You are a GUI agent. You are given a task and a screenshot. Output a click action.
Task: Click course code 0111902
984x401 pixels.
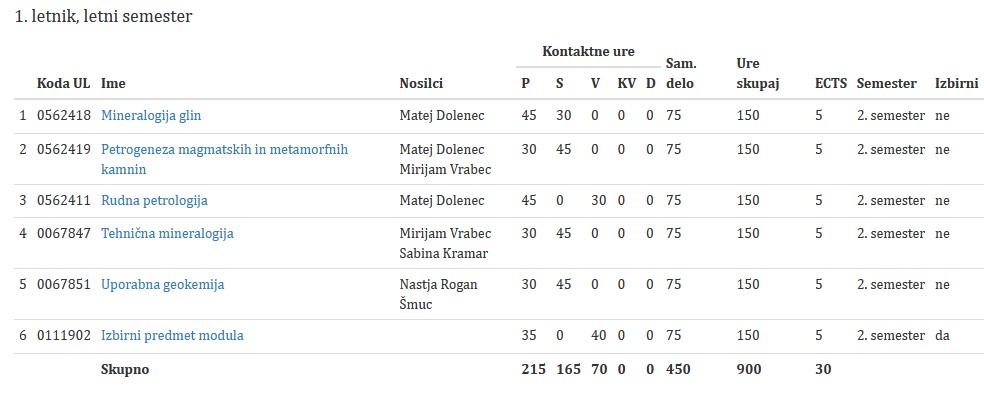[x=64, y=336]
